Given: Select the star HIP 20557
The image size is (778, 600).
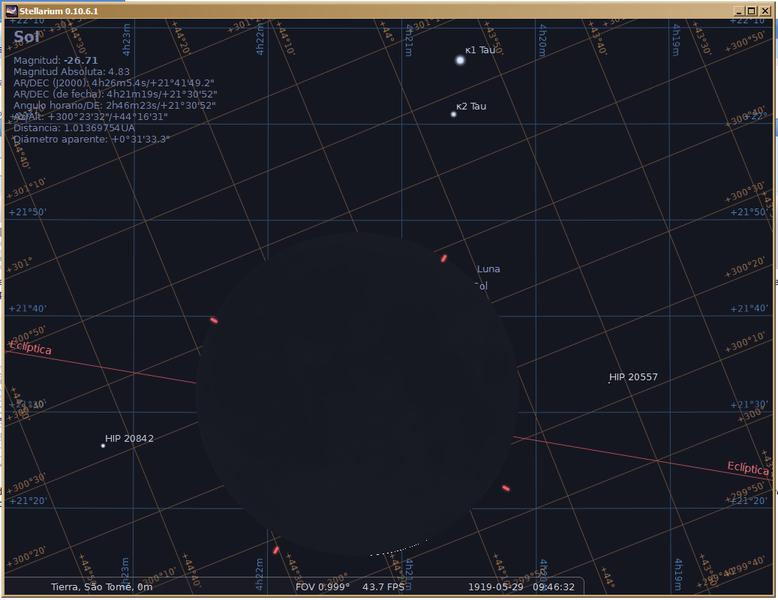Looking at the screenshot, I should click(x=609, y=383).
